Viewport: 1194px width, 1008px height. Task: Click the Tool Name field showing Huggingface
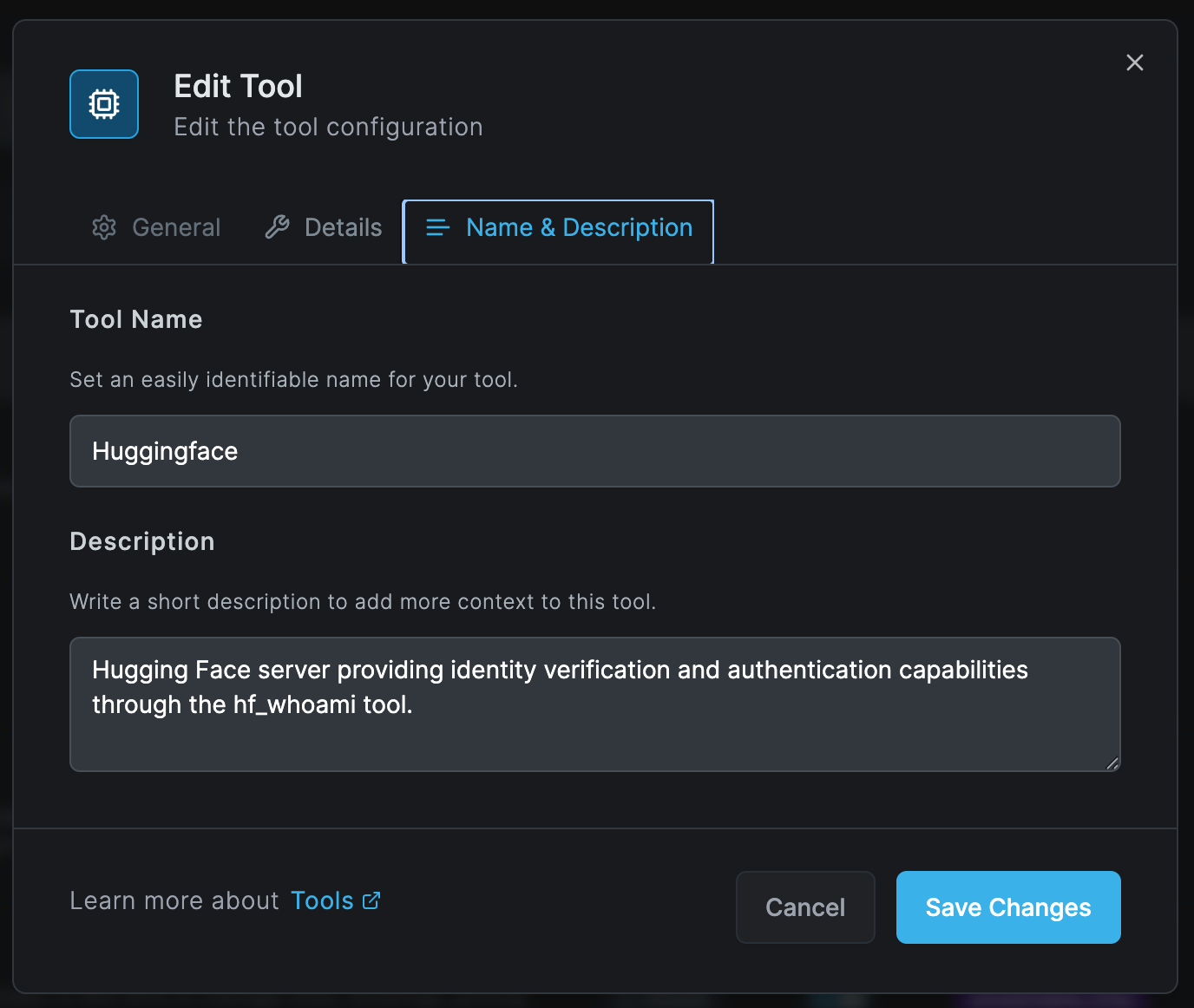pyautogui.click(x=594, y=451)
